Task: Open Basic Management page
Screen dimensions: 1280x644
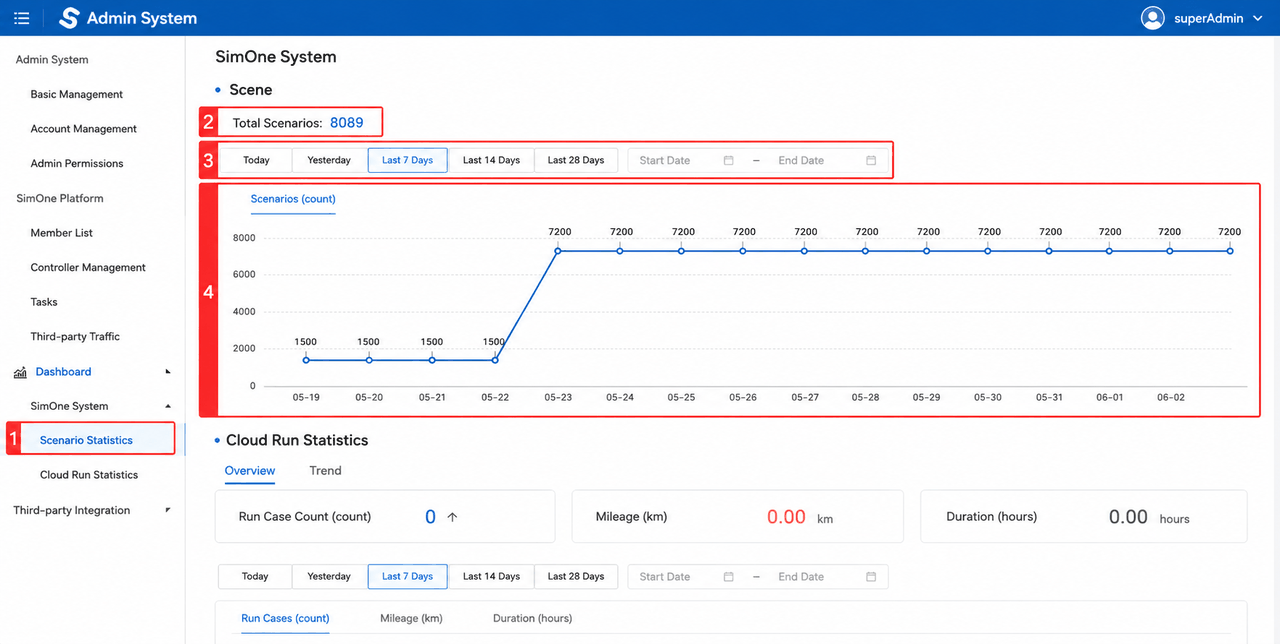Action: (77, 94)
